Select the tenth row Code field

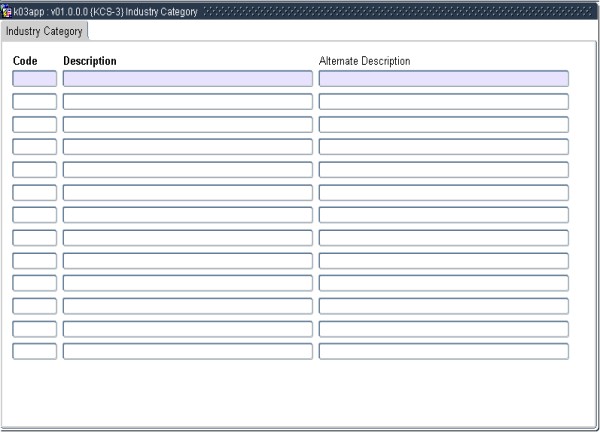click(35, 283)
